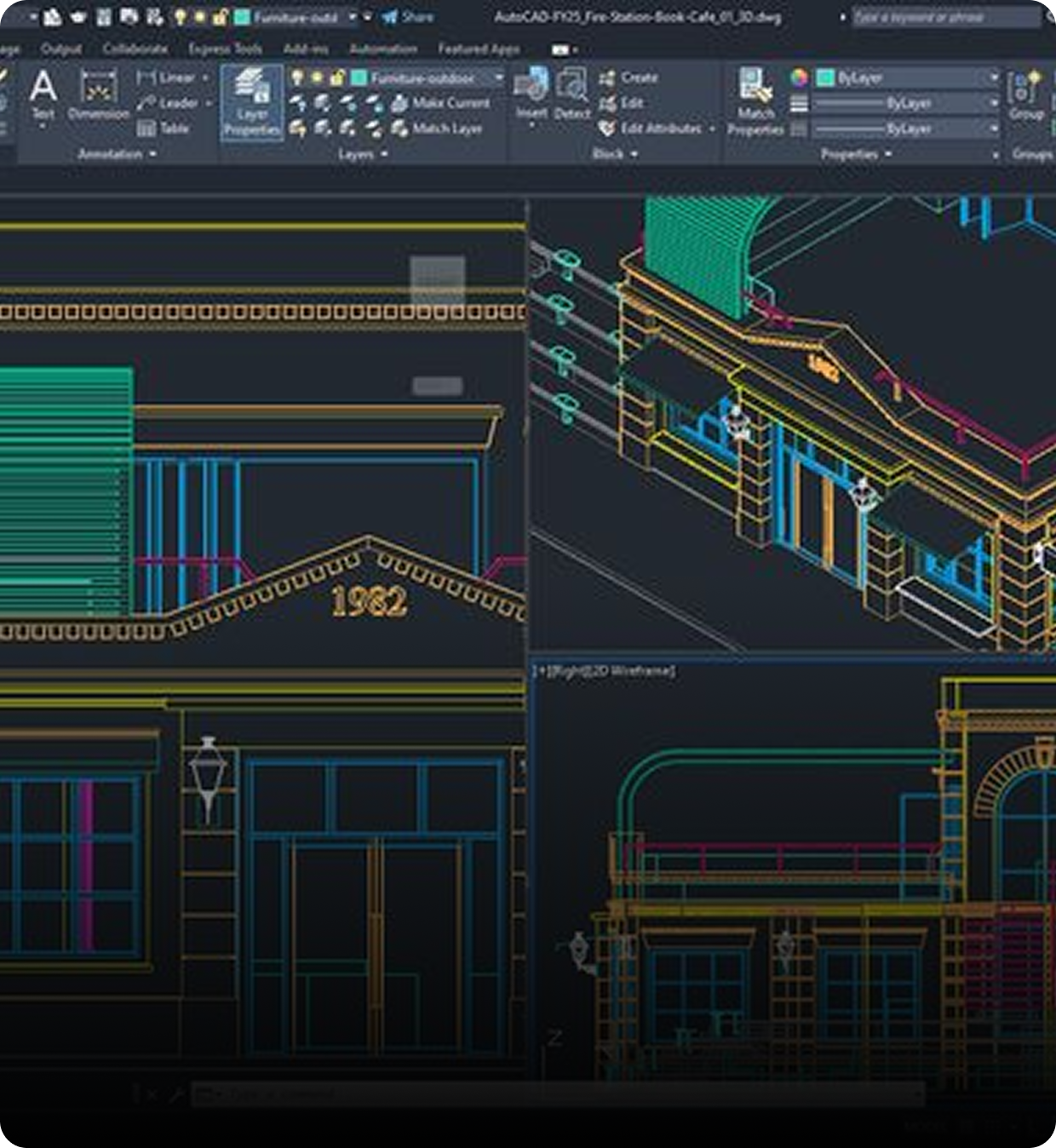1056x1148 pixels.
Task: Toggle layer on/off lightbulb in Layers panel
Action: (297, 78)
